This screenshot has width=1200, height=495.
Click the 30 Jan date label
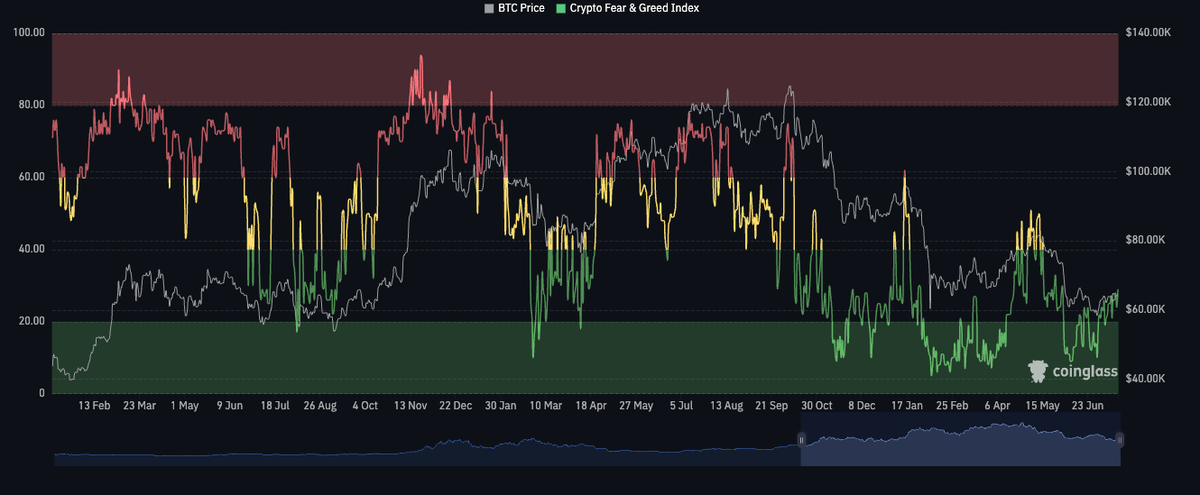pyautogui.click(x=500, y=406)
